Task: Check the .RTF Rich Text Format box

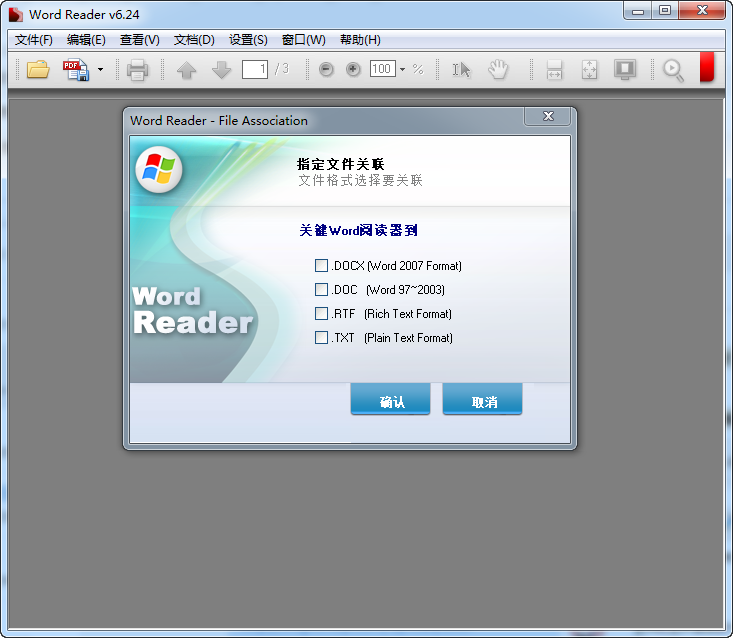Action: 321,313
